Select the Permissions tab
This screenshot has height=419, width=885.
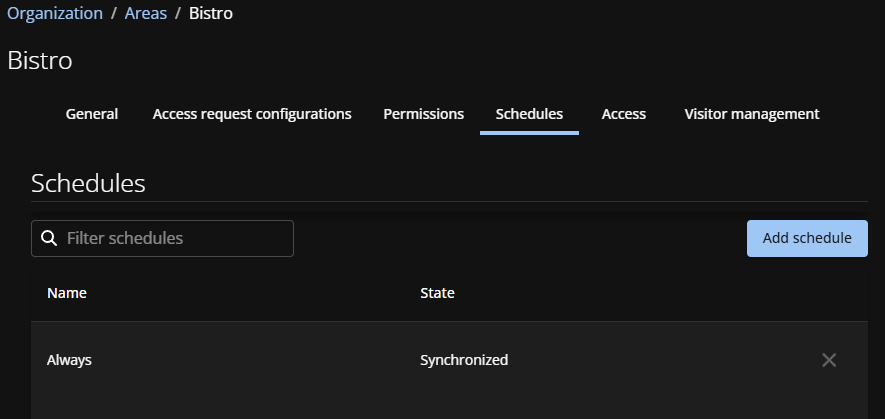pos(423,114)
